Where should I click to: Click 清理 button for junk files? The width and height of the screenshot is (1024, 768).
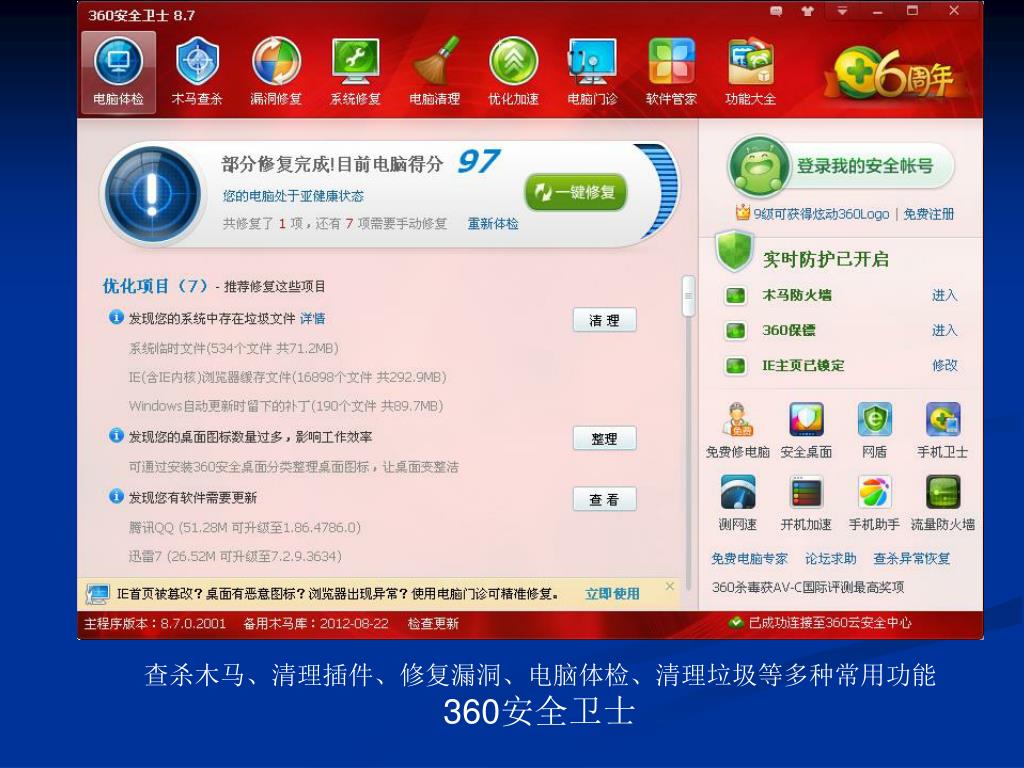pos(604,320)
